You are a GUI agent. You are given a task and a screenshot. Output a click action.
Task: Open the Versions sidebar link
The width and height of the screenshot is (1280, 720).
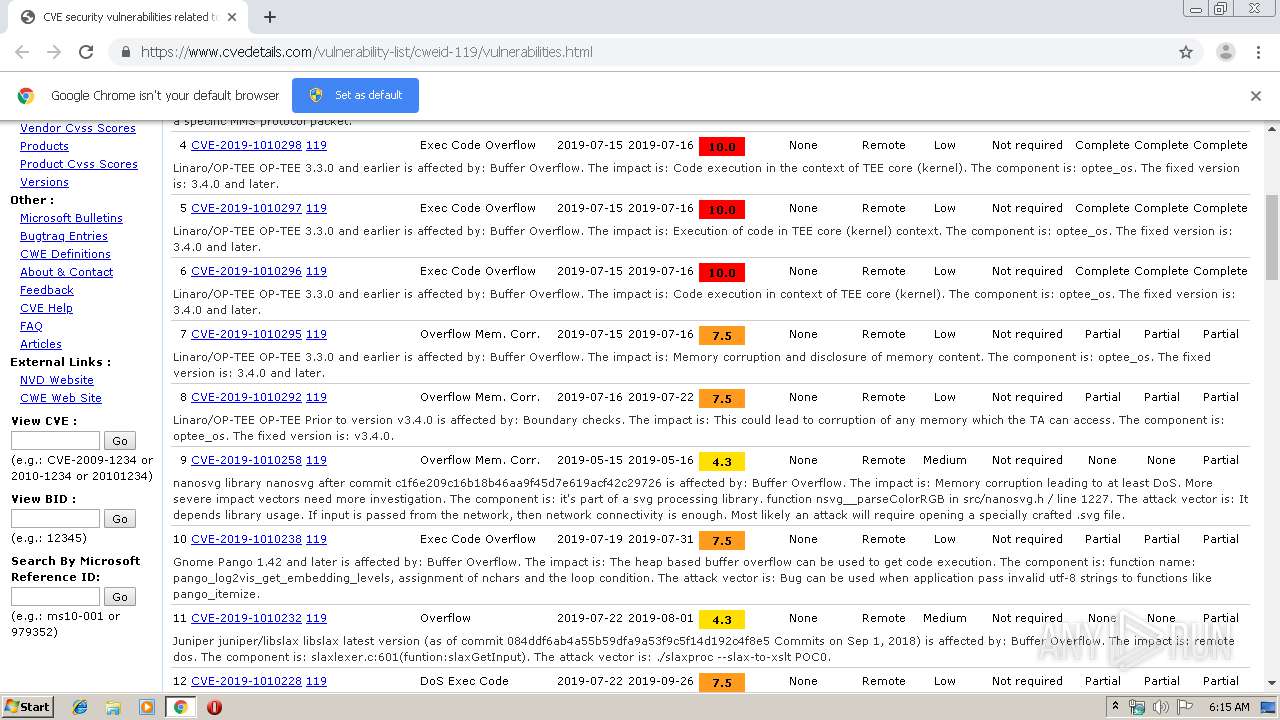44,182
